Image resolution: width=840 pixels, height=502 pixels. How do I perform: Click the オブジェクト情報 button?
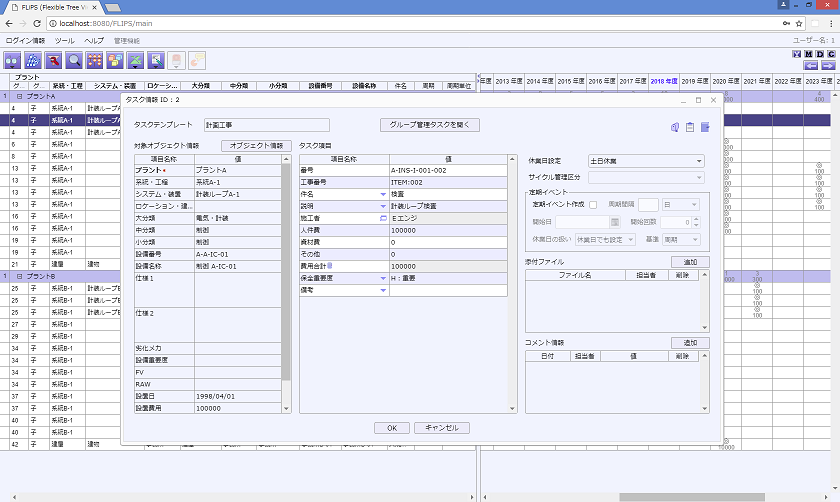[x=256, y=146]
